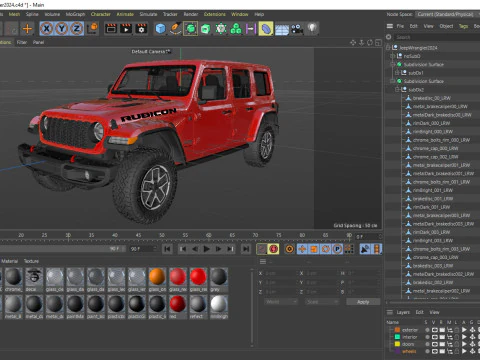Open the MoGraph menu

click(x=75, y=14)
